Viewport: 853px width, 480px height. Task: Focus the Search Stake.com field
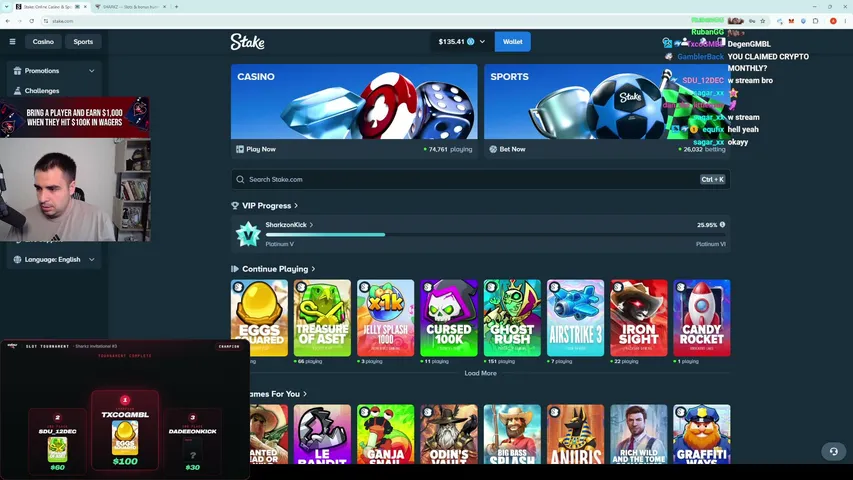pyautogui.click(x=480, y=179)
